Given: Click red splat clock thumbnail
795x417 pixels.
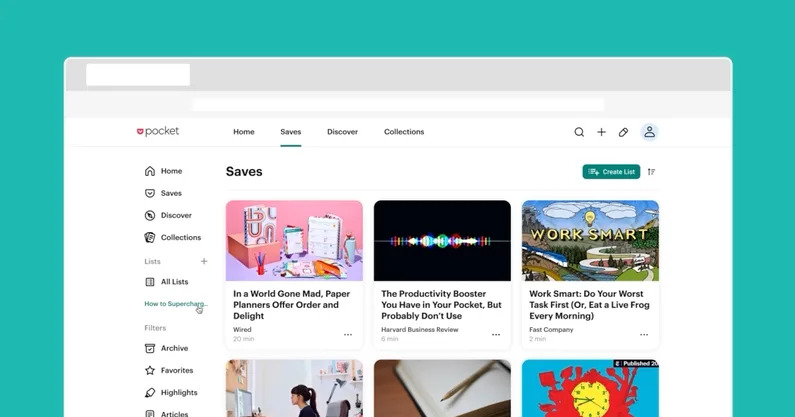Looking at the screenshot, I should [590, 389].
